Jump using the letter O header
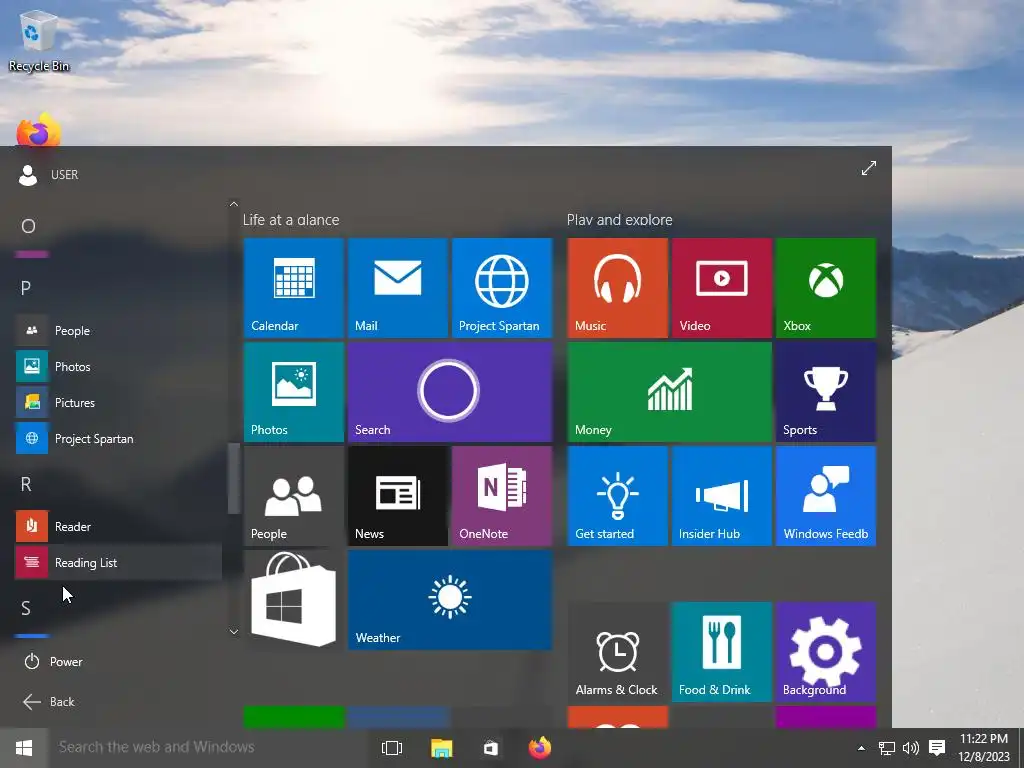The image size is (1024, 768). pos(28,226)
